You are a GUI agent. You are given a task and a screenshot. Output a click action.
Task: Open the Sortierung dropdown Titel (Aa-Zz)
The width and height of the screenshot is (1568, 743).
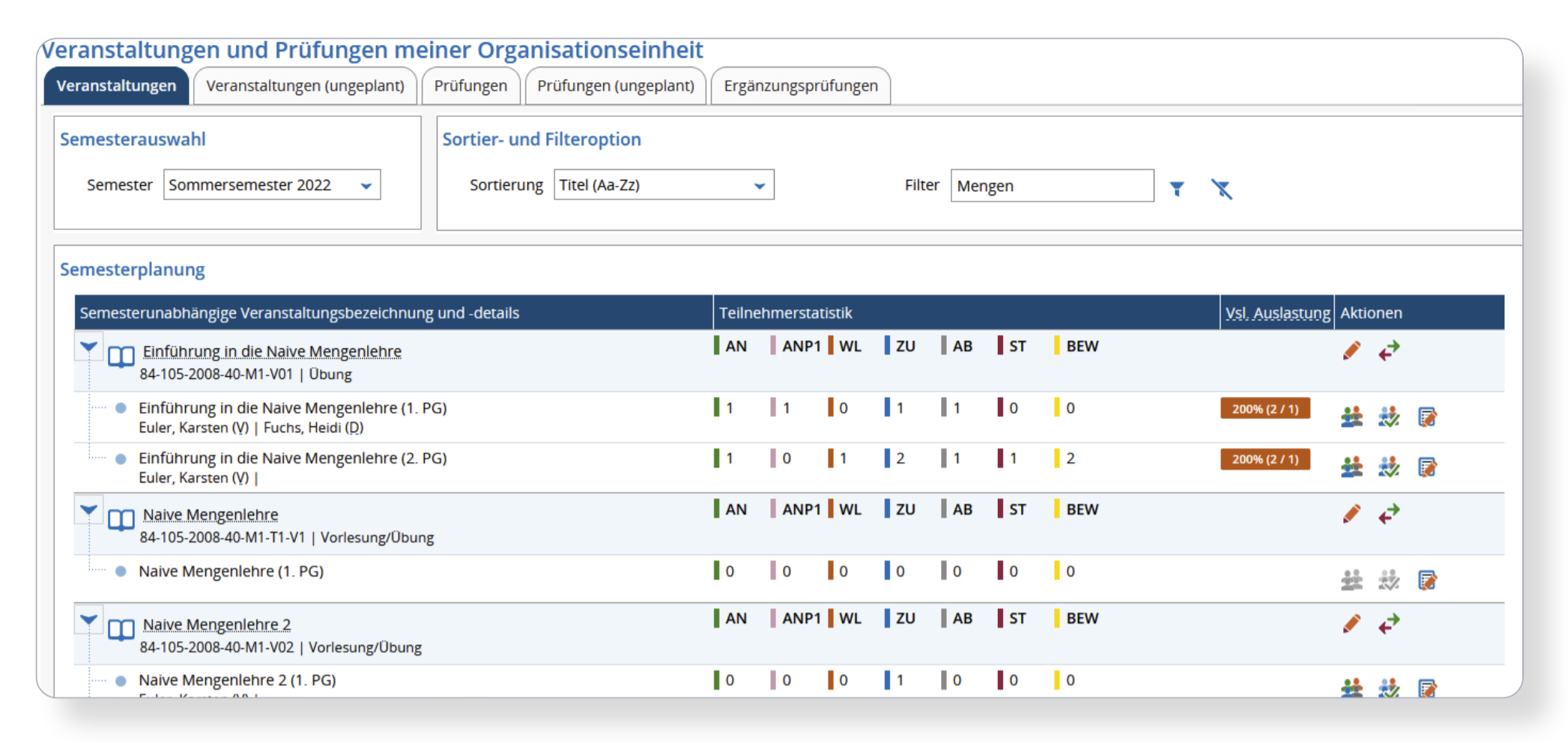664,185
